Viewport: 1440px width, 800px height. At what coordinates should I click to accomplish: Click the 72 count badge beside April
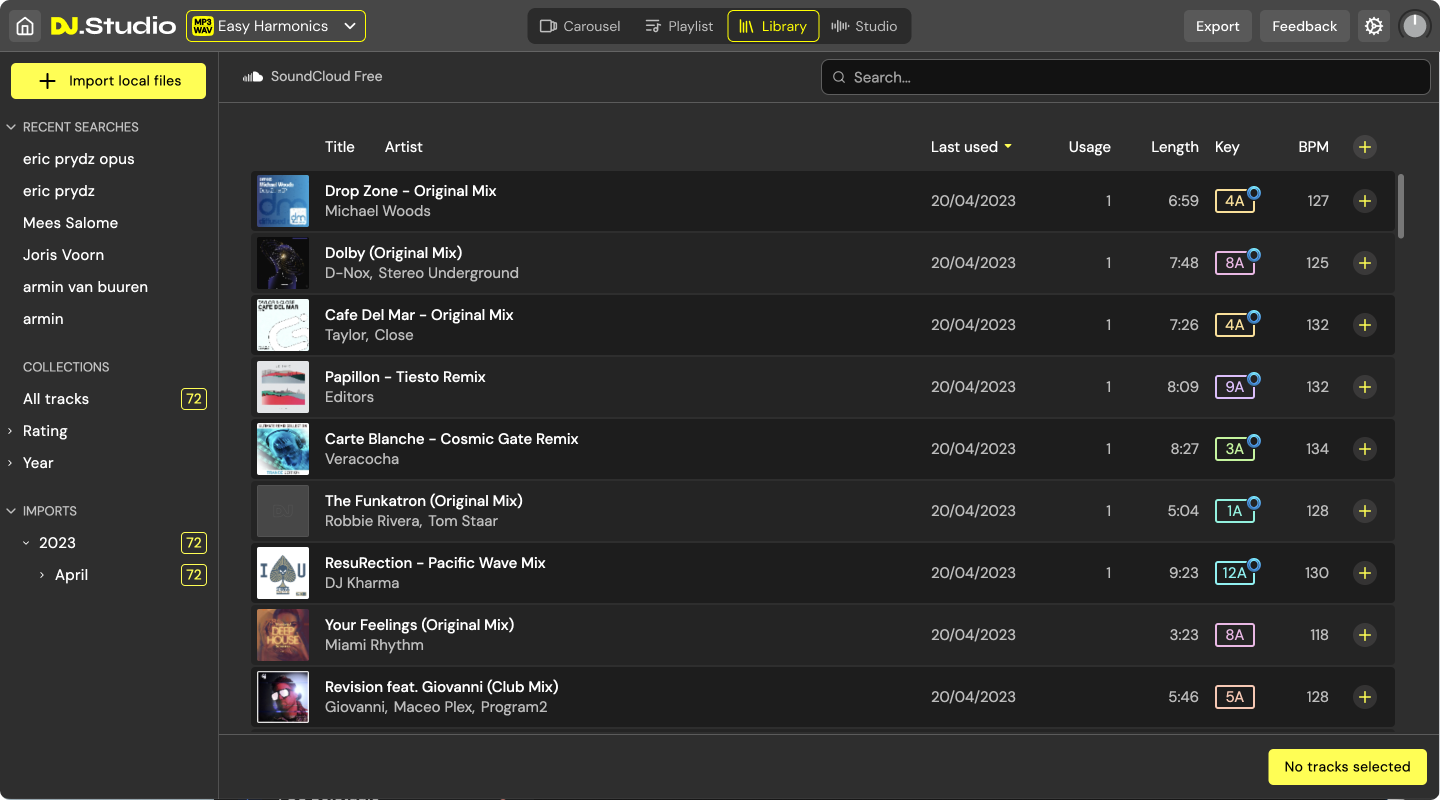pos(194,575)
